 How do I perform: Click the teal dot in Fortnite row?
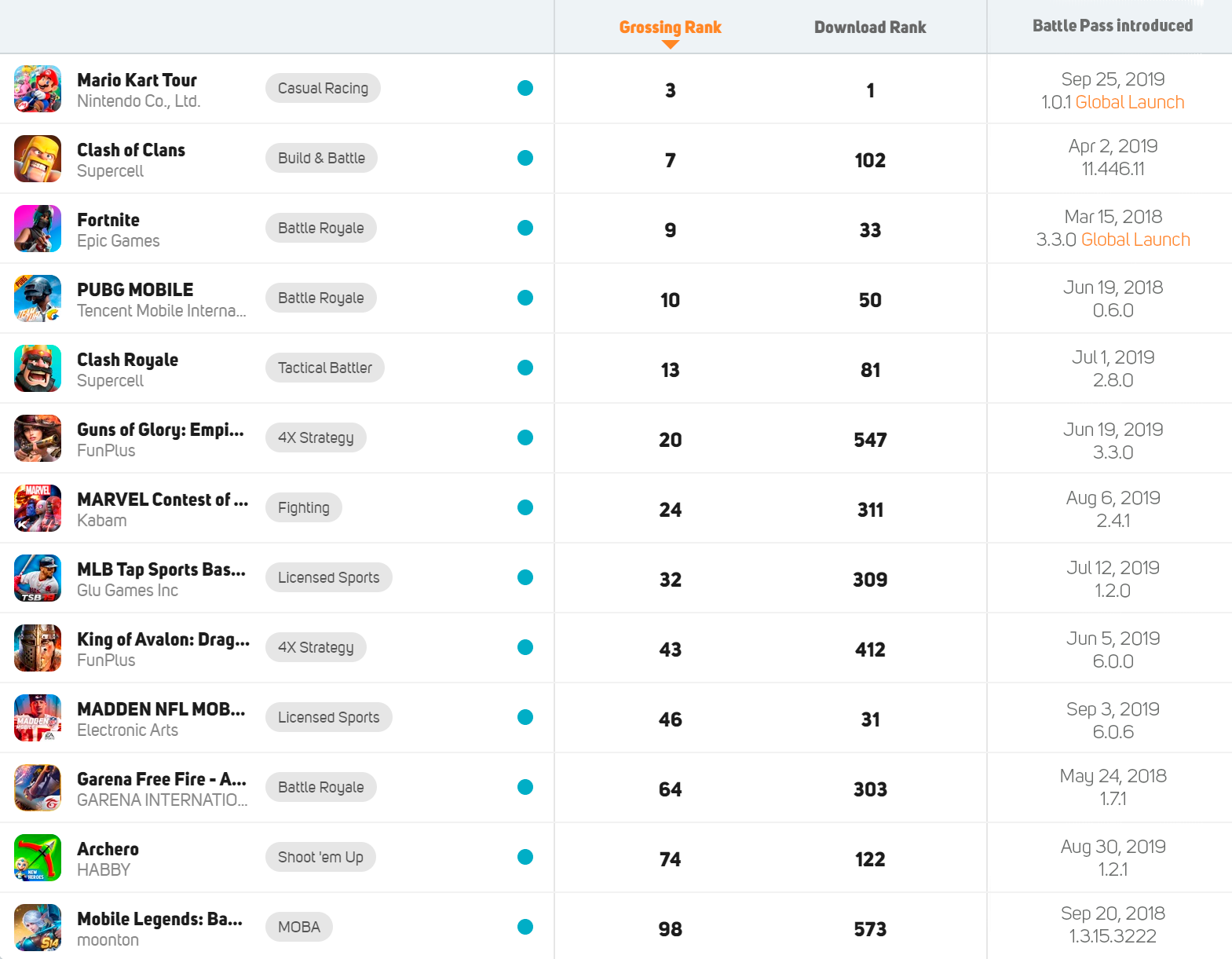(525, 228)
